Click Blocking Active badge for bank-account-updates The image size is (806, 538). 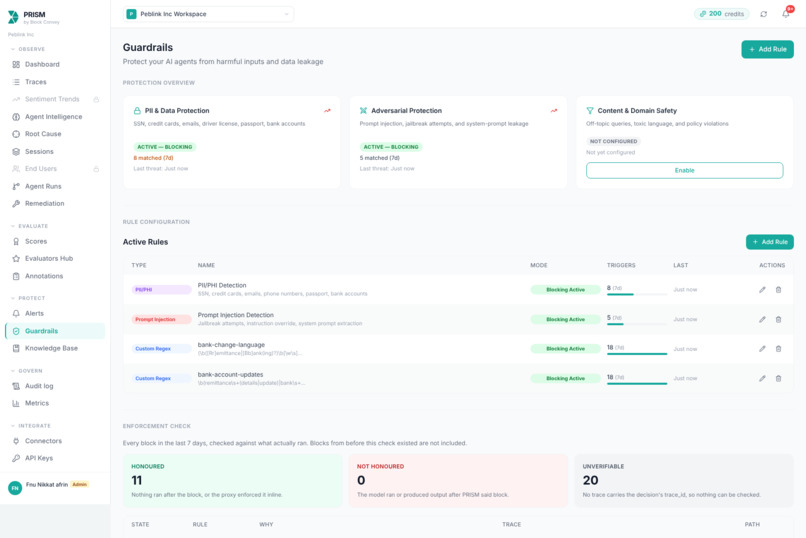[x=565, y=379]
